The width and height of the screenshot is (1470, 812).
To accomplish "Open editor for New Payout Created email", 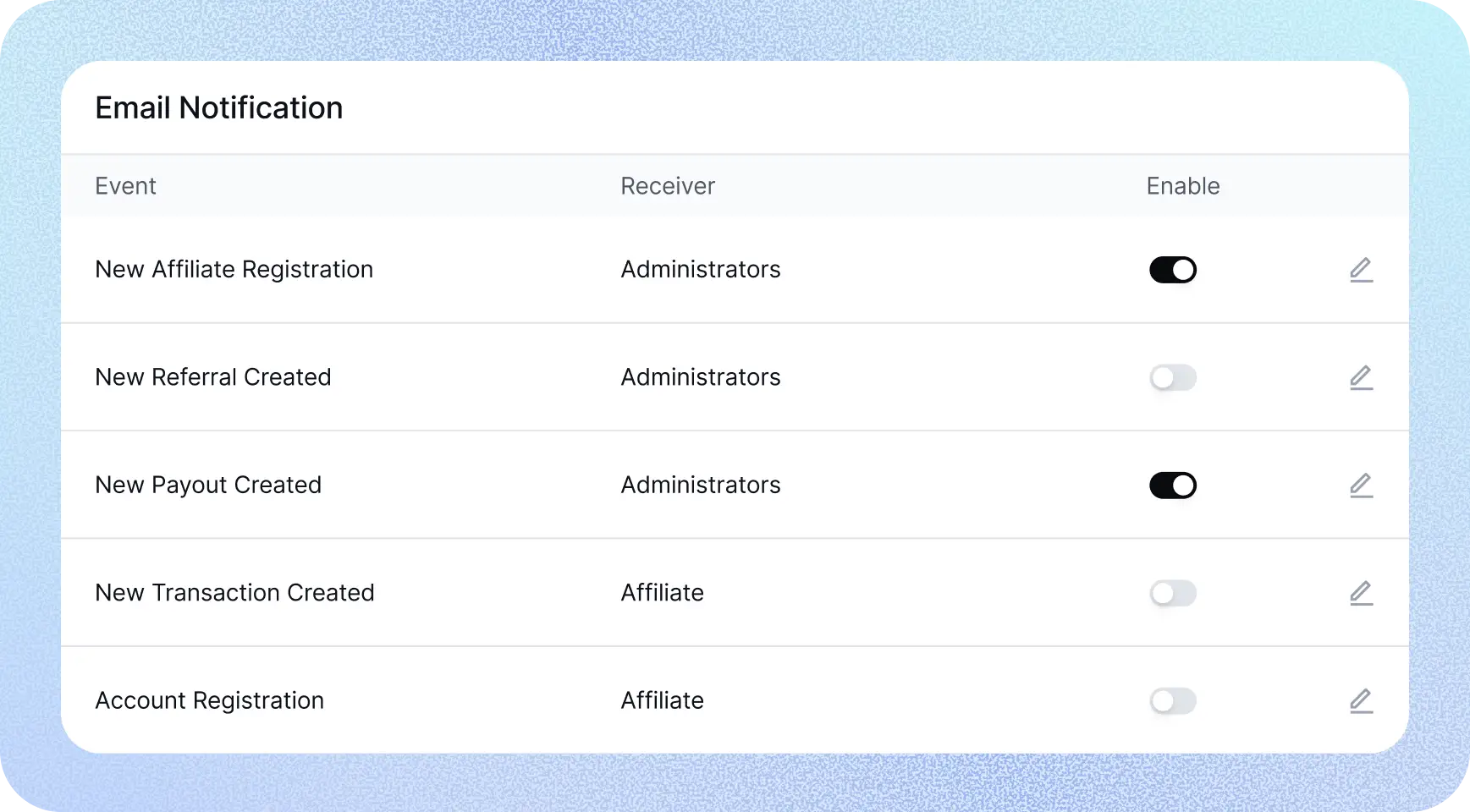I will pyautogui.click(x=1361, y=486).
